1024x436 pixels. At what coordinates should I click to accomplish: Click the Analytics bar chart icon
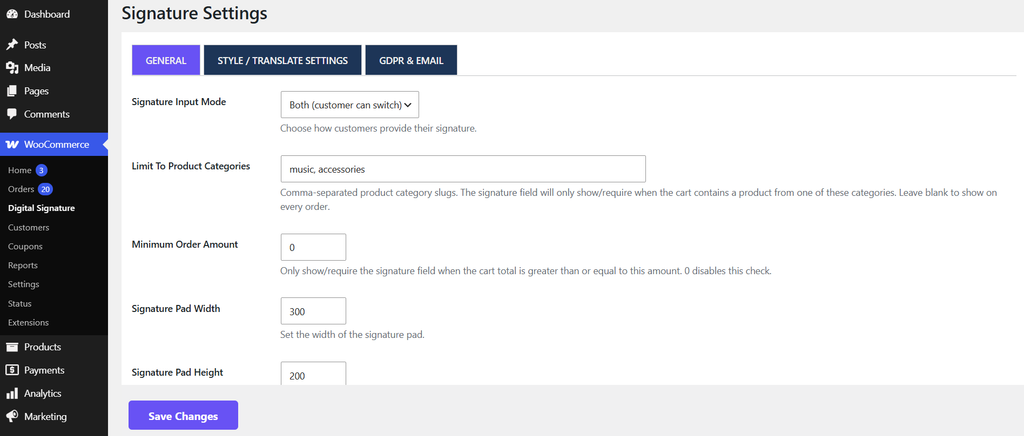point(12,394)
